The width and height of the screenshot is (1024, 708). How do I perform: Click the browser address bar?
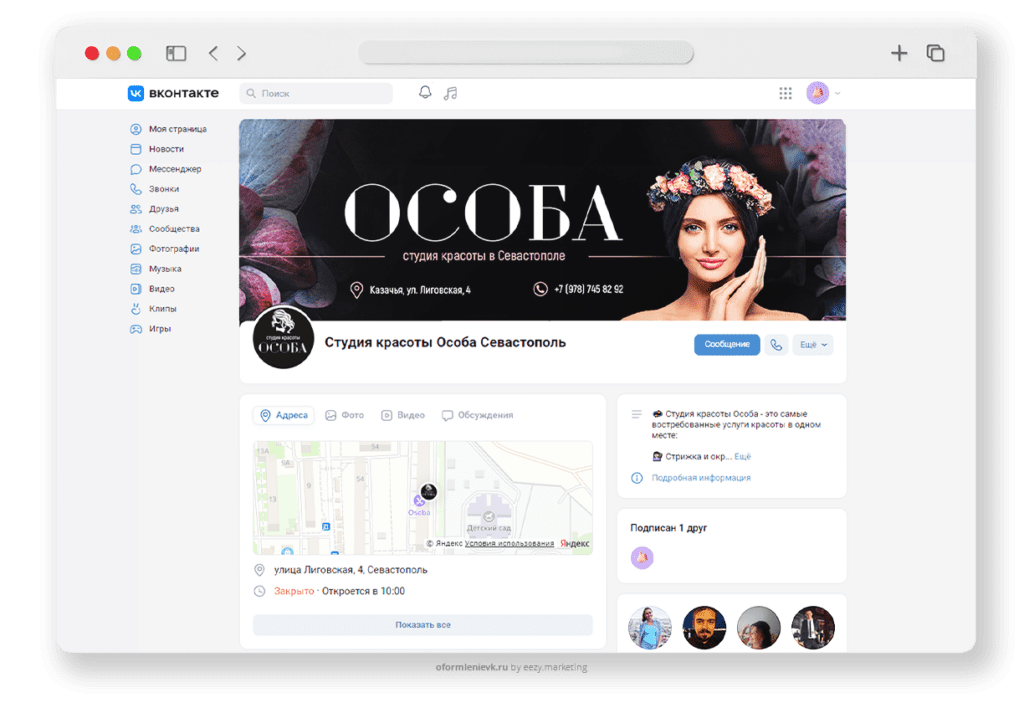point(526,52)
